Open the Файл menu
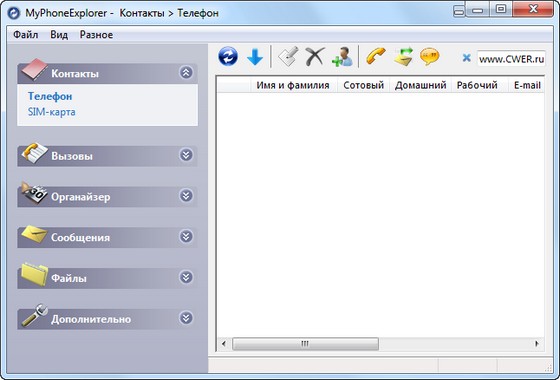Screen dimensions: 560x380 [26, 35]
